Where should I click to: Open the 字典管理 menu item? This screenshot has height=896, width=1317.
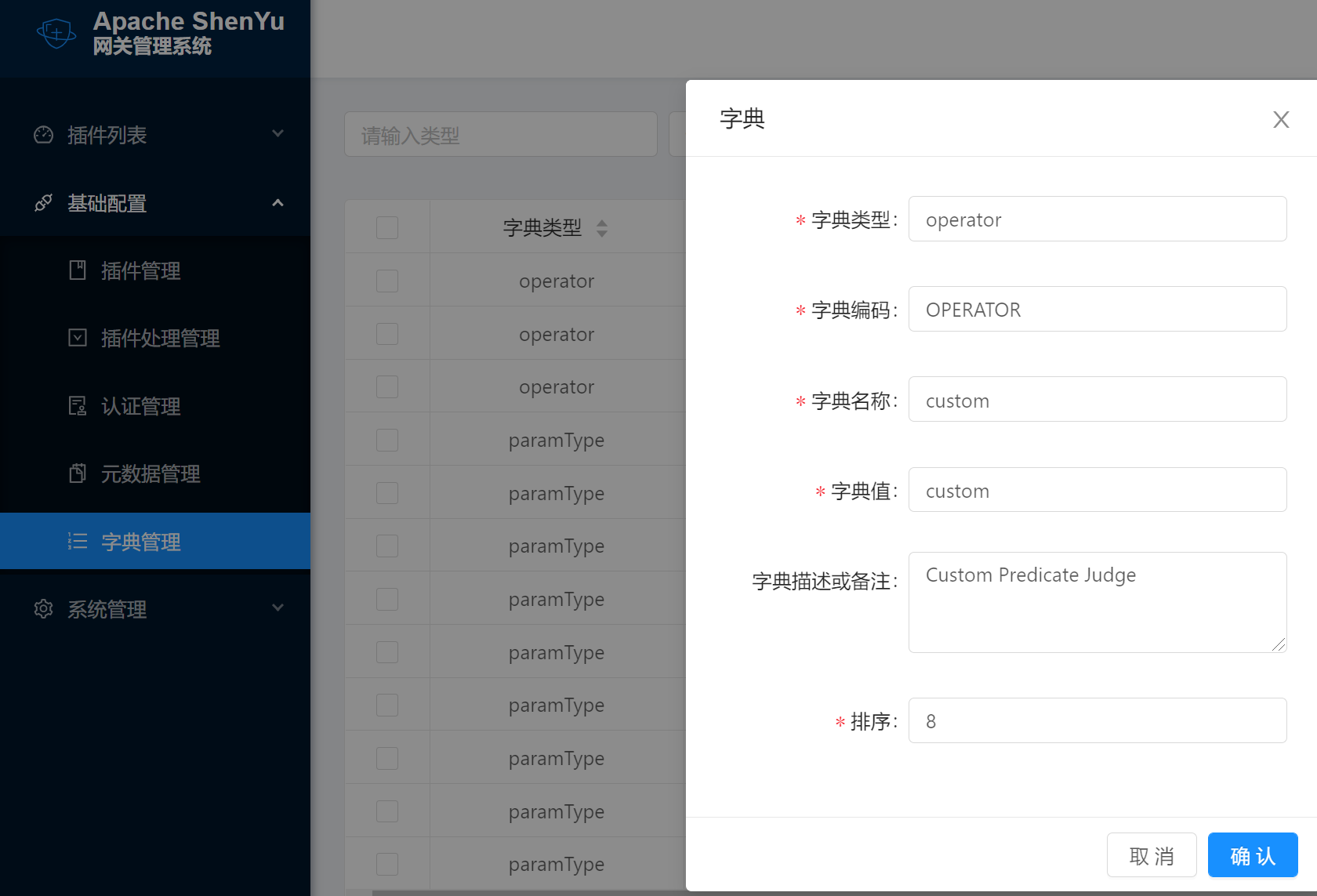pos(141,542)
